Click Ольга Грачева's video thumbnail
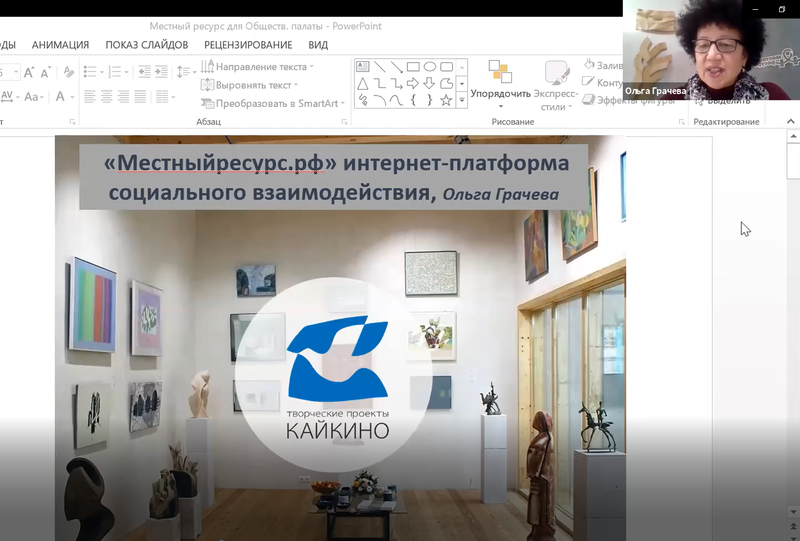 (x=711, y=50)
